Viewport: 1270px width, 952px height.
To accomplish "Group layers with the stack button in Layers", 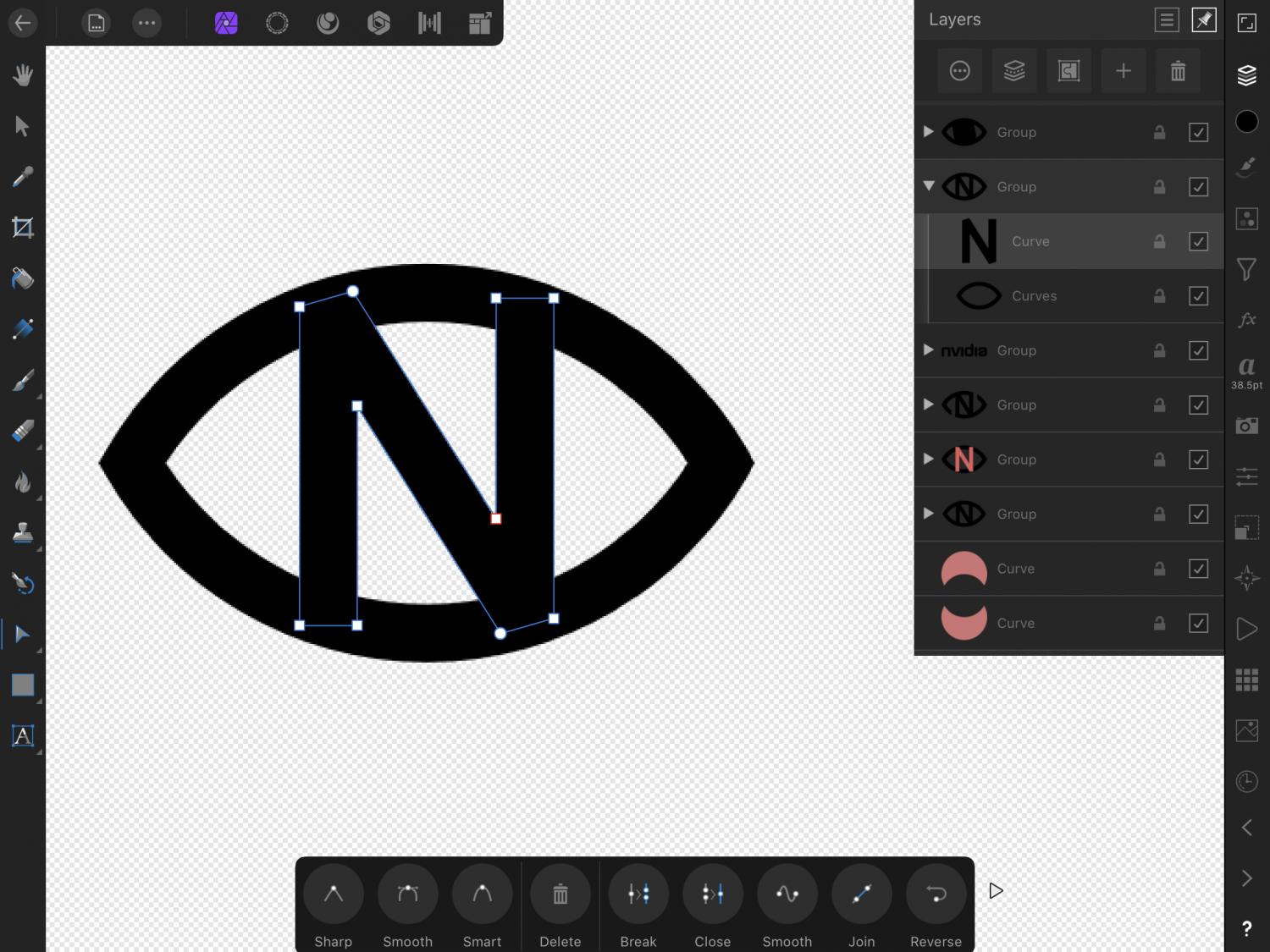I will tap(1014, 71).
